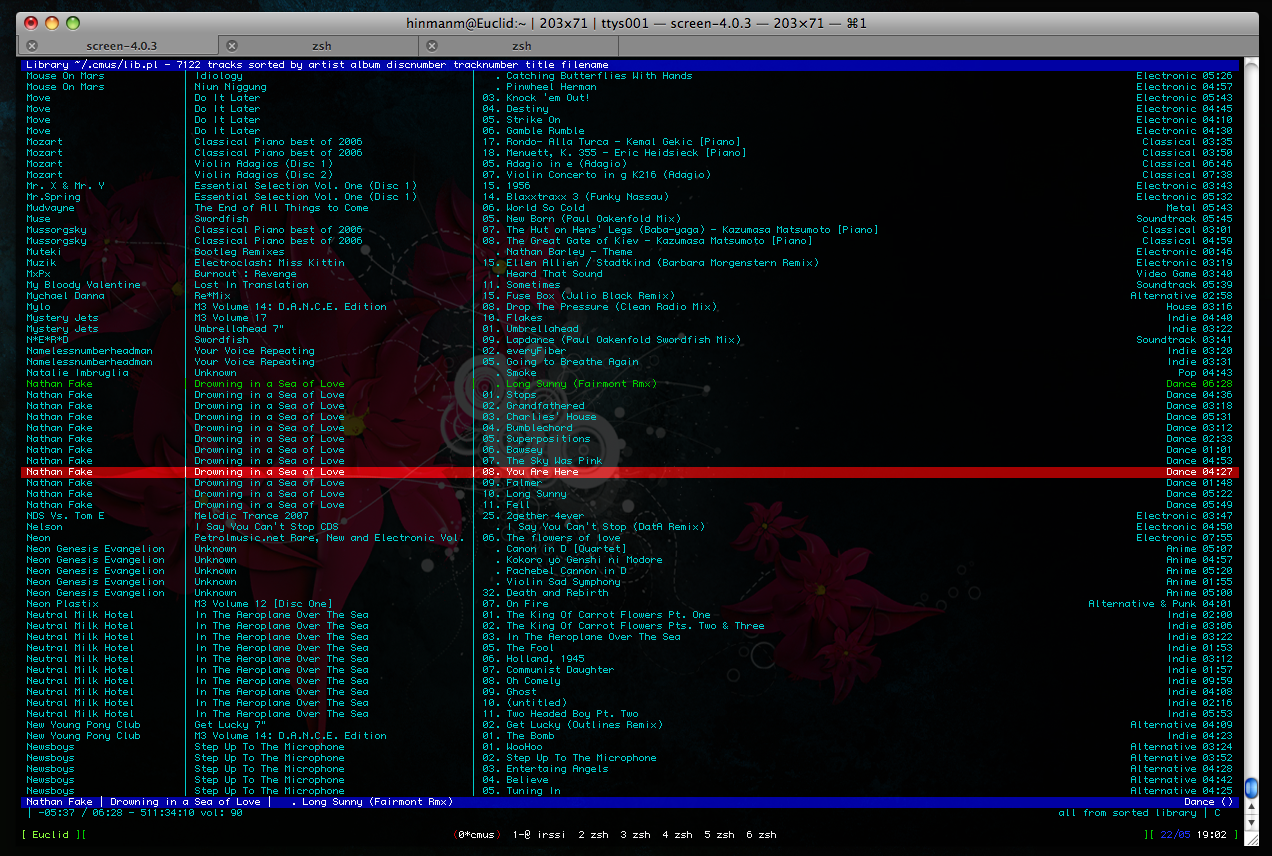Select On Fire by Neon Plastix
The height and width of the screenshot is (856, 1272).
527,604
